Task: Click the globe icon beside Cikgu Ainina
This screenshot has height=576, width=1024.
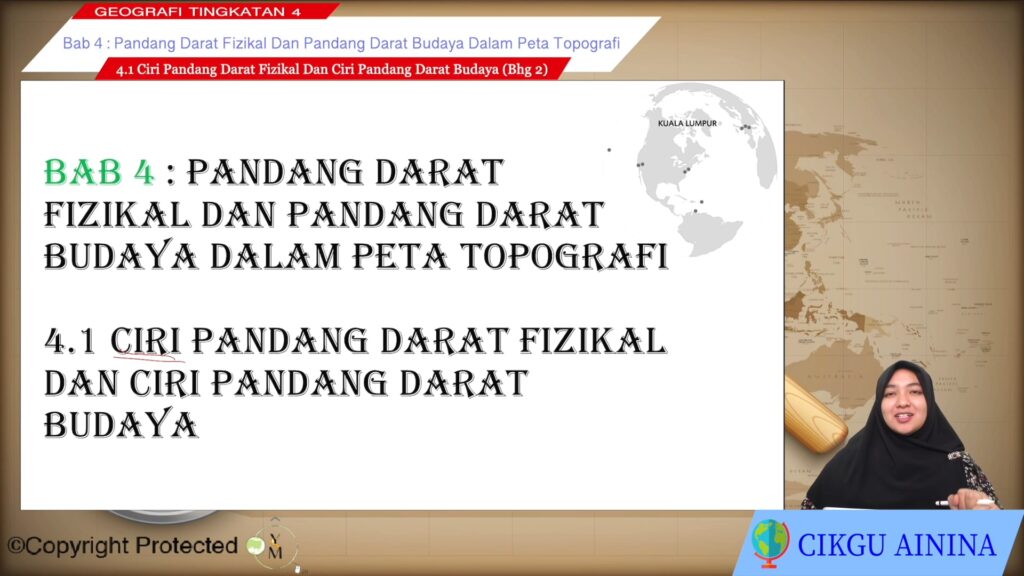Action: [x=770, y=543]
